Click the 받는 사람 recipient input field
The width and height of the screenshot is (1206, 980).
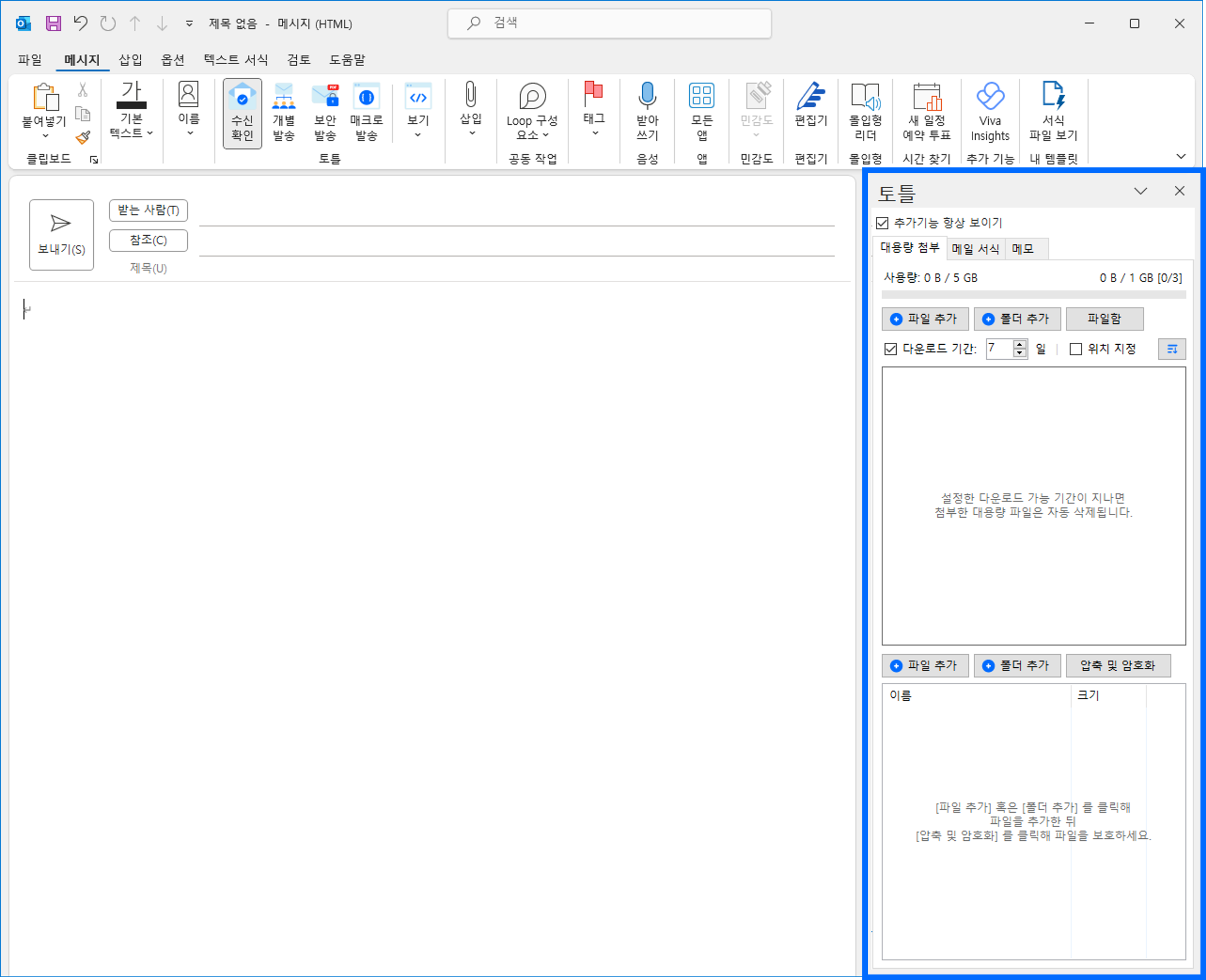(516, 214)
